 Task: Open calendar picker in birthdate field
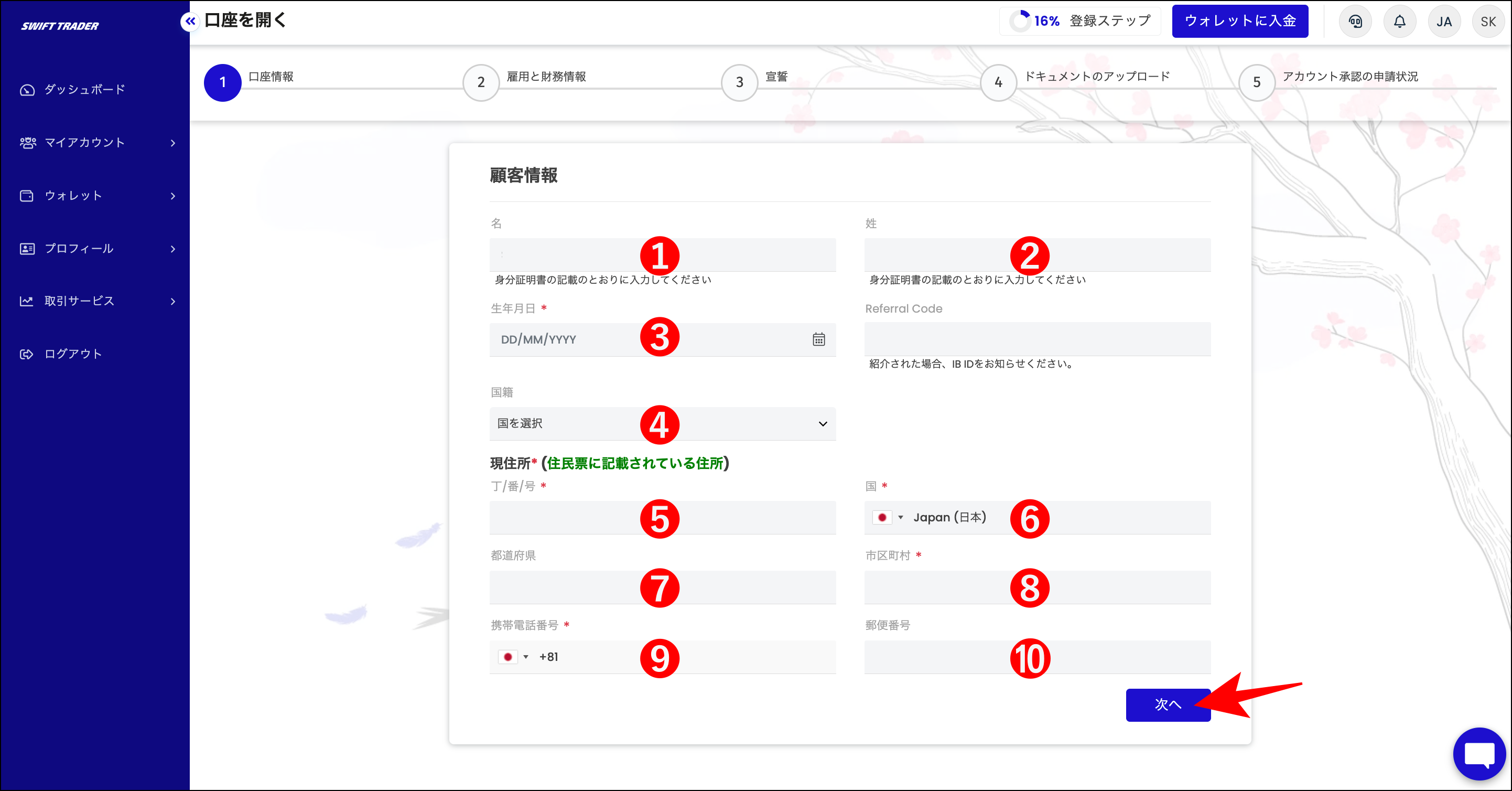[x=818, y=339]
